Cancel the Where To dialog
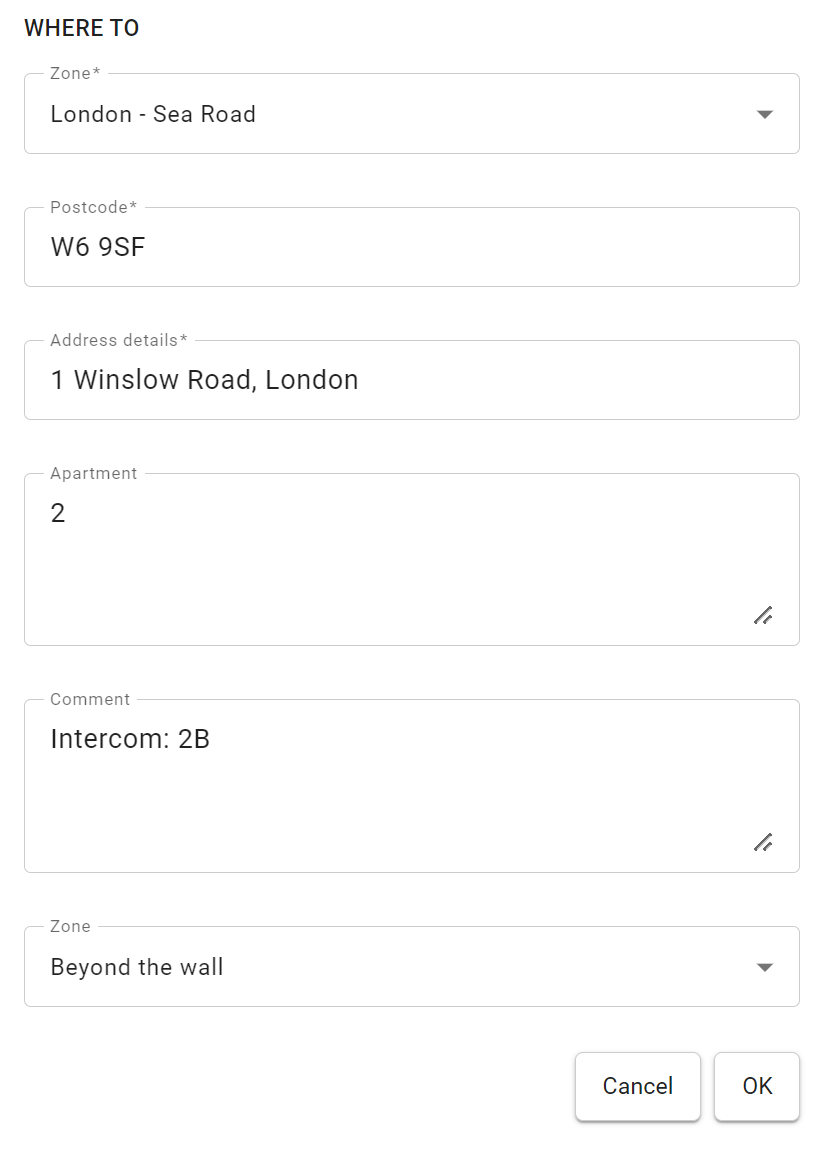The height and width of the screenshot is (1150, 825). click(637, 1086)
